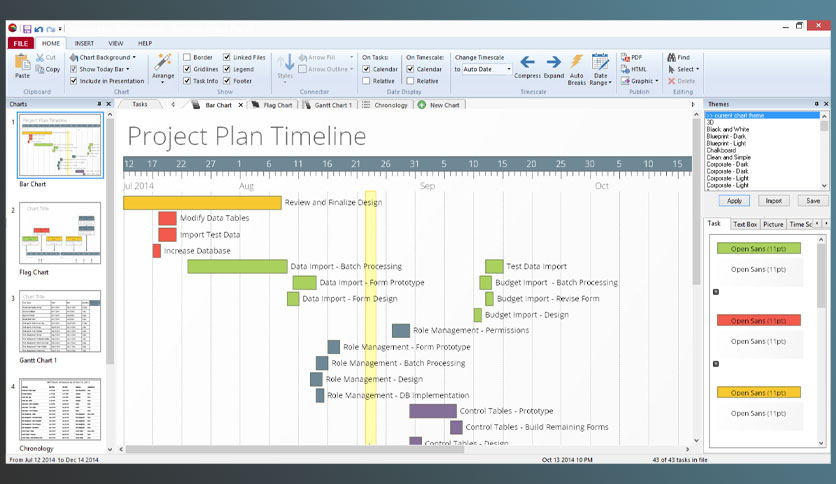
Task: Toggle the Include in Presentation checkbox
Action: click(x=74, y=80)
